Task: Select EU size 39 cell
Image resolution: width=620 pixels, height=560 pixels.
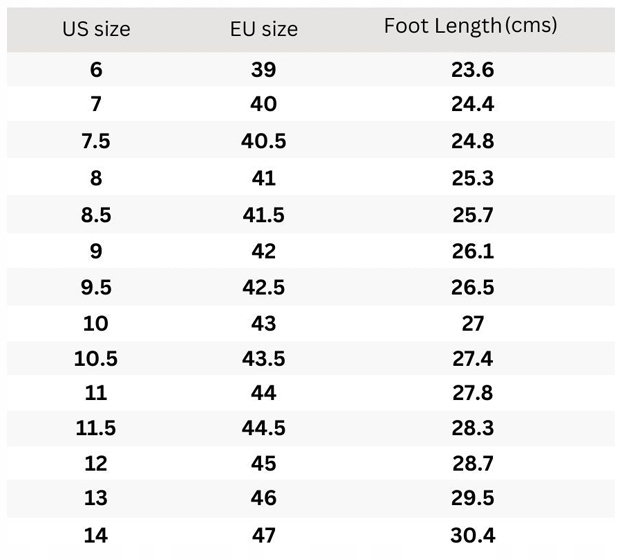Action: [x=263, y=70]
